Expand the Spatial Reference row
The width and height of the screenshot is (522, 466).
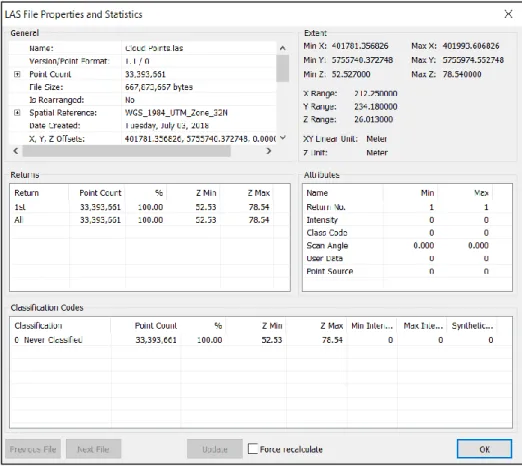(17, 113)
